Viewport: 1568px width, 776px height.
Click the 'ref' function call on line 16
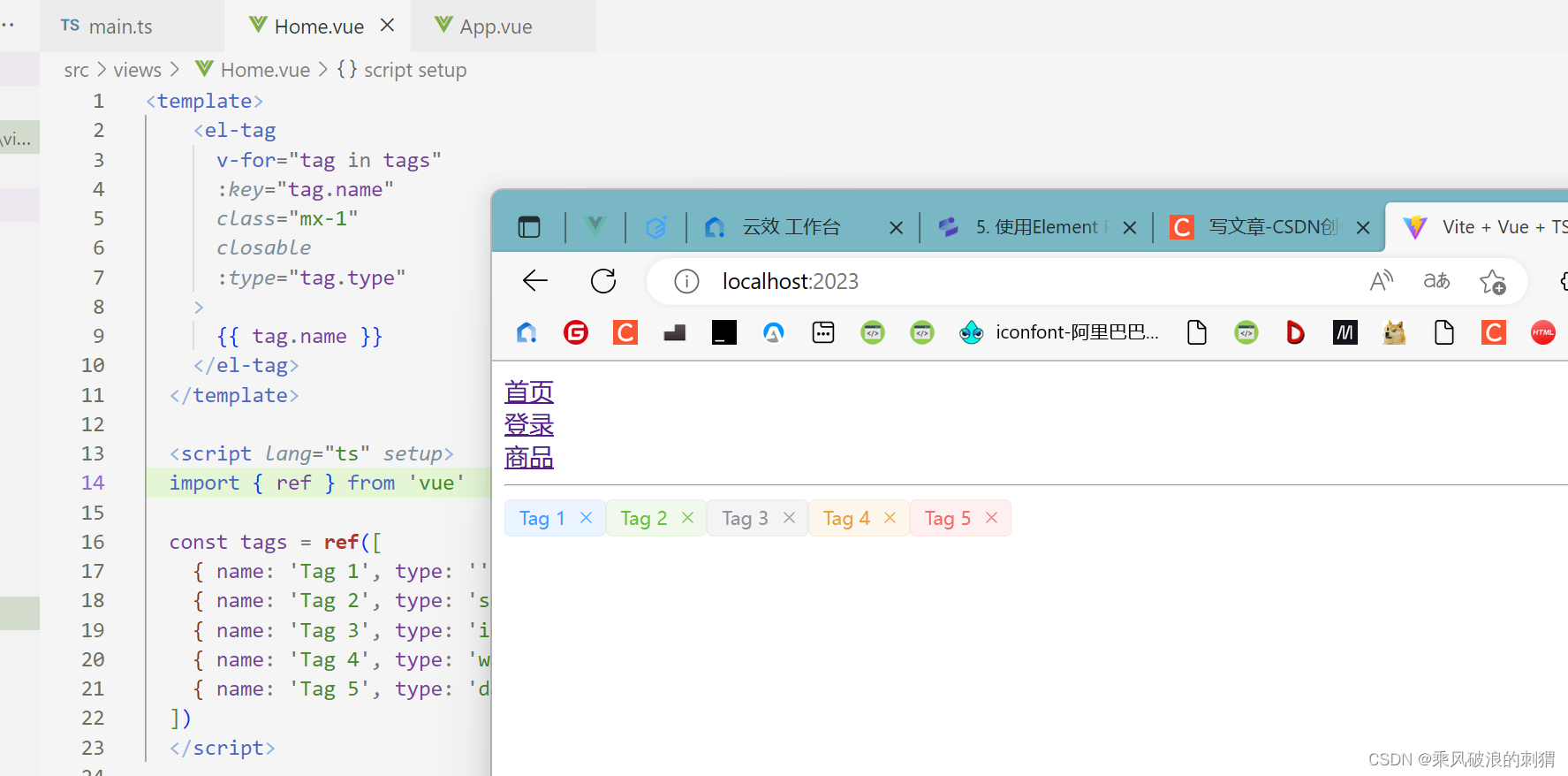pyautogui.click(x=341, y=542)
